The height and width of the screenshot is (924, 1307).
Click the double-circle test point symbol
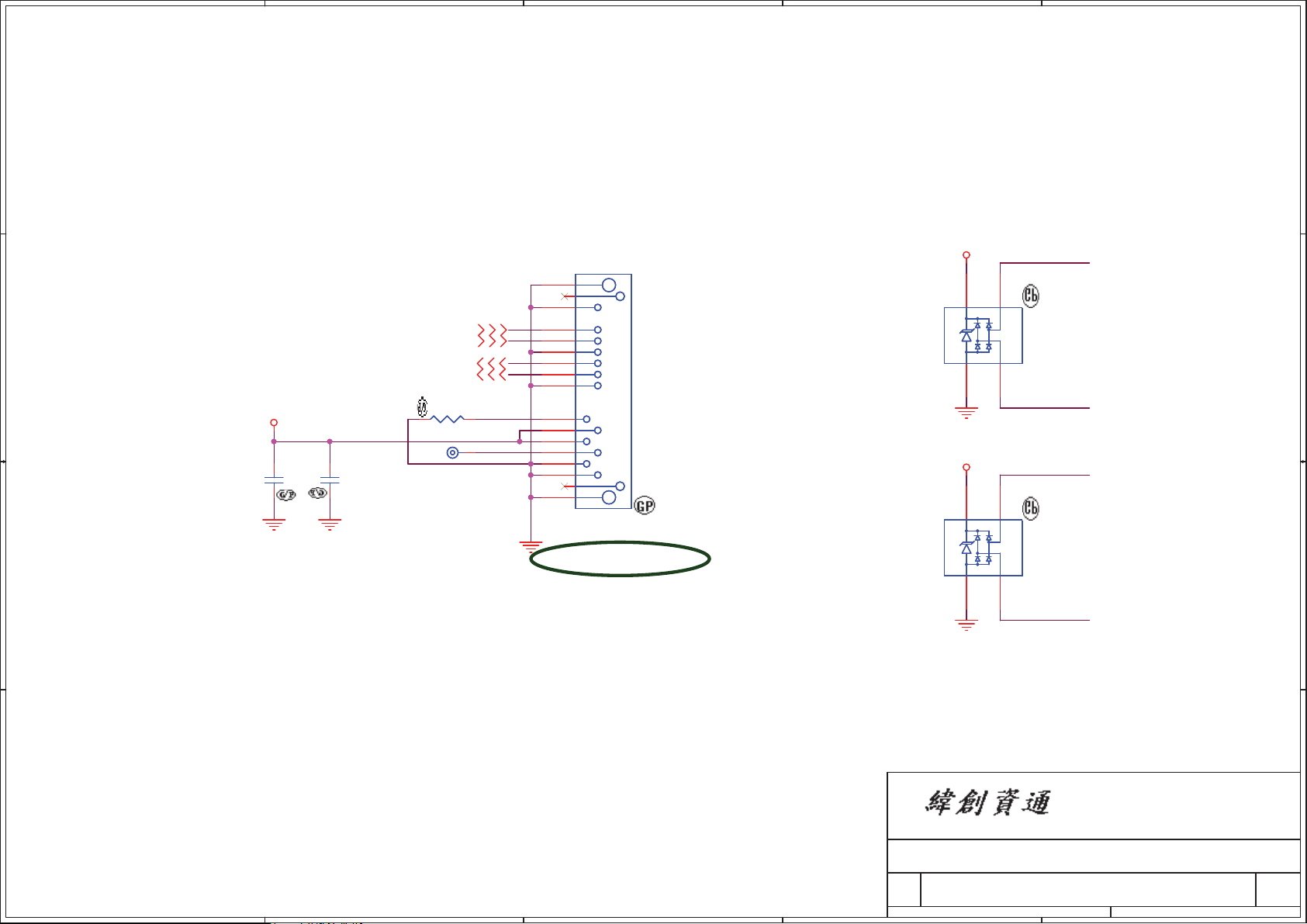[453, 452]
